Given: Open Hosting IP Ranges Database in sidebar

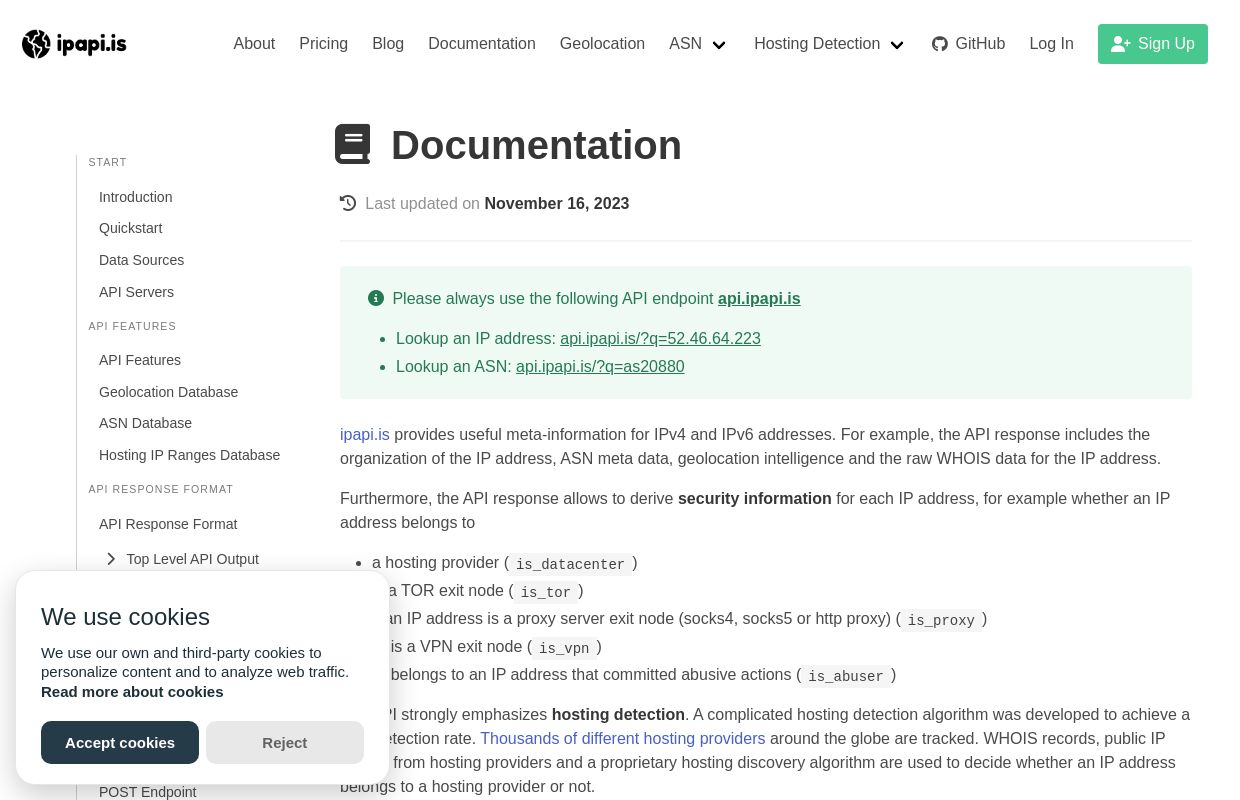Looking at the screenshot, I should [x=189, y=455].
